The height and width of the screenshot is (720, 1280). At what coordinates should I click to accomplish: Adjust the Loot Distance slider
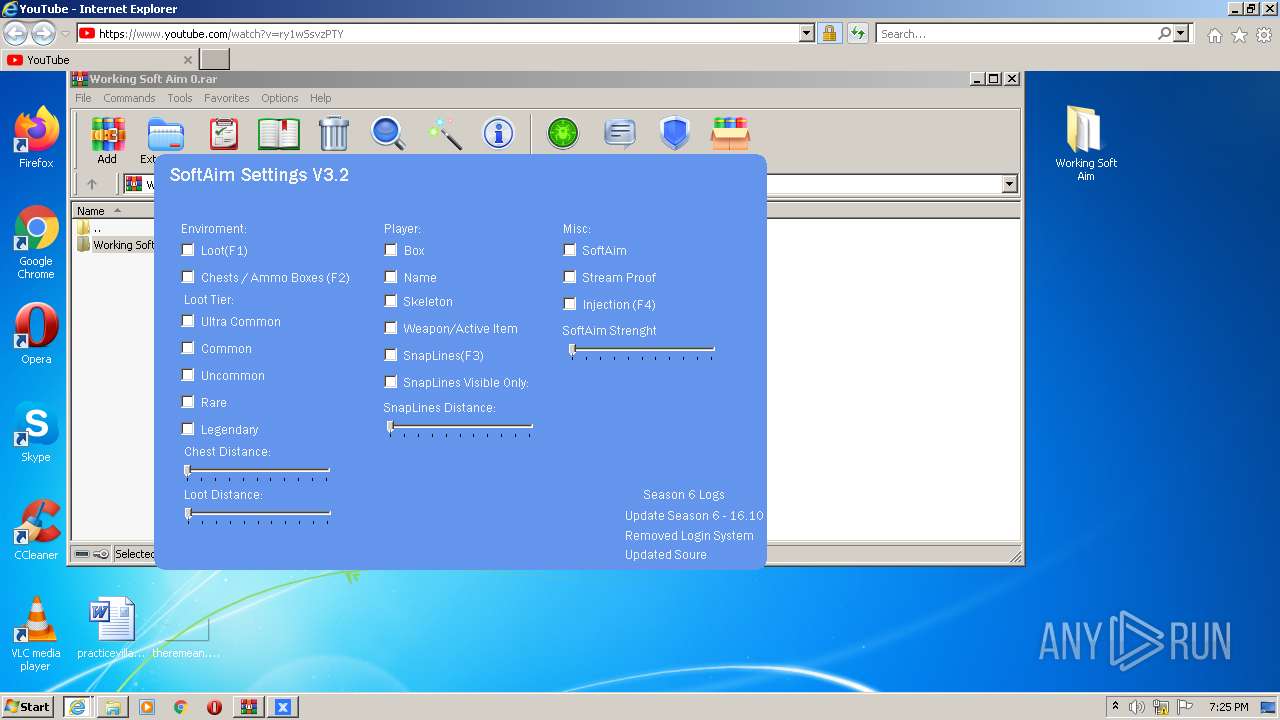tap(258, 515)
